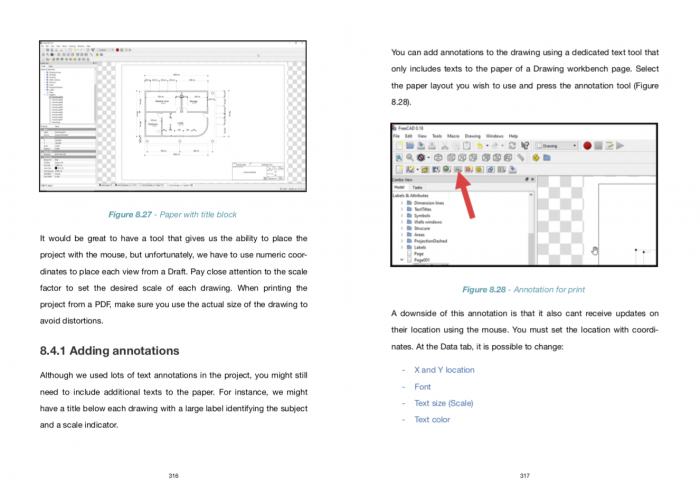Open the Macro menu
The height and width of the screenshot is (494, 700).
(x=453, y=136)
